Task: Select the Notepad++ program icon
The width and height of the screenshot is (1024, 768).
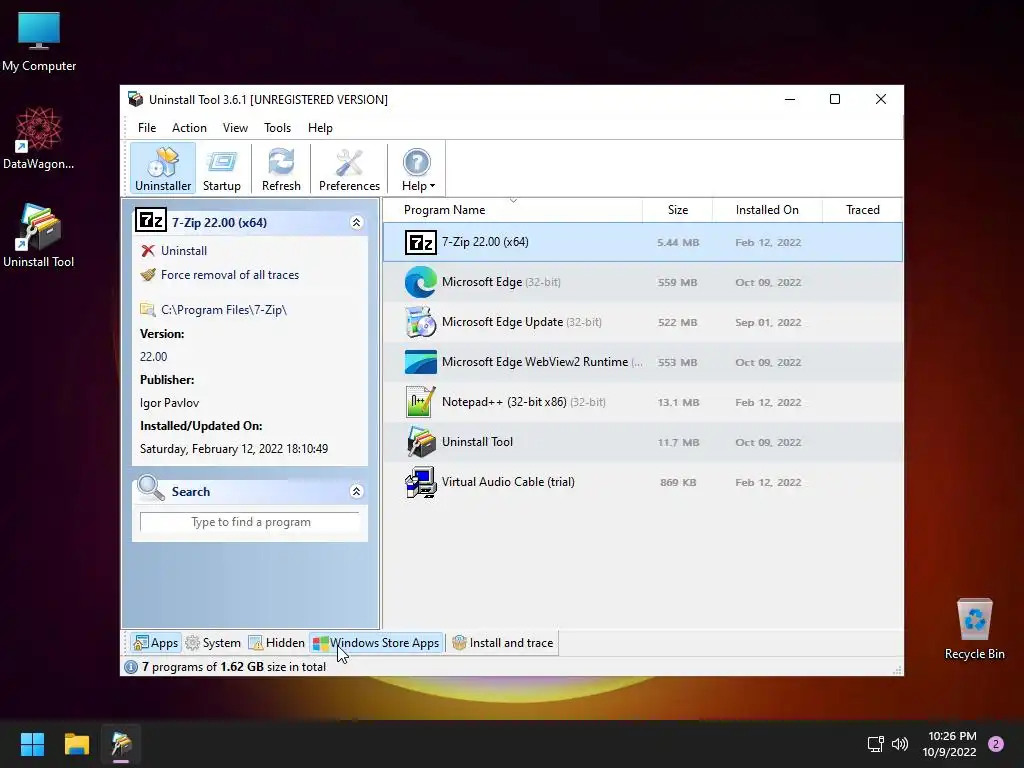Action: tap(421, 402)
